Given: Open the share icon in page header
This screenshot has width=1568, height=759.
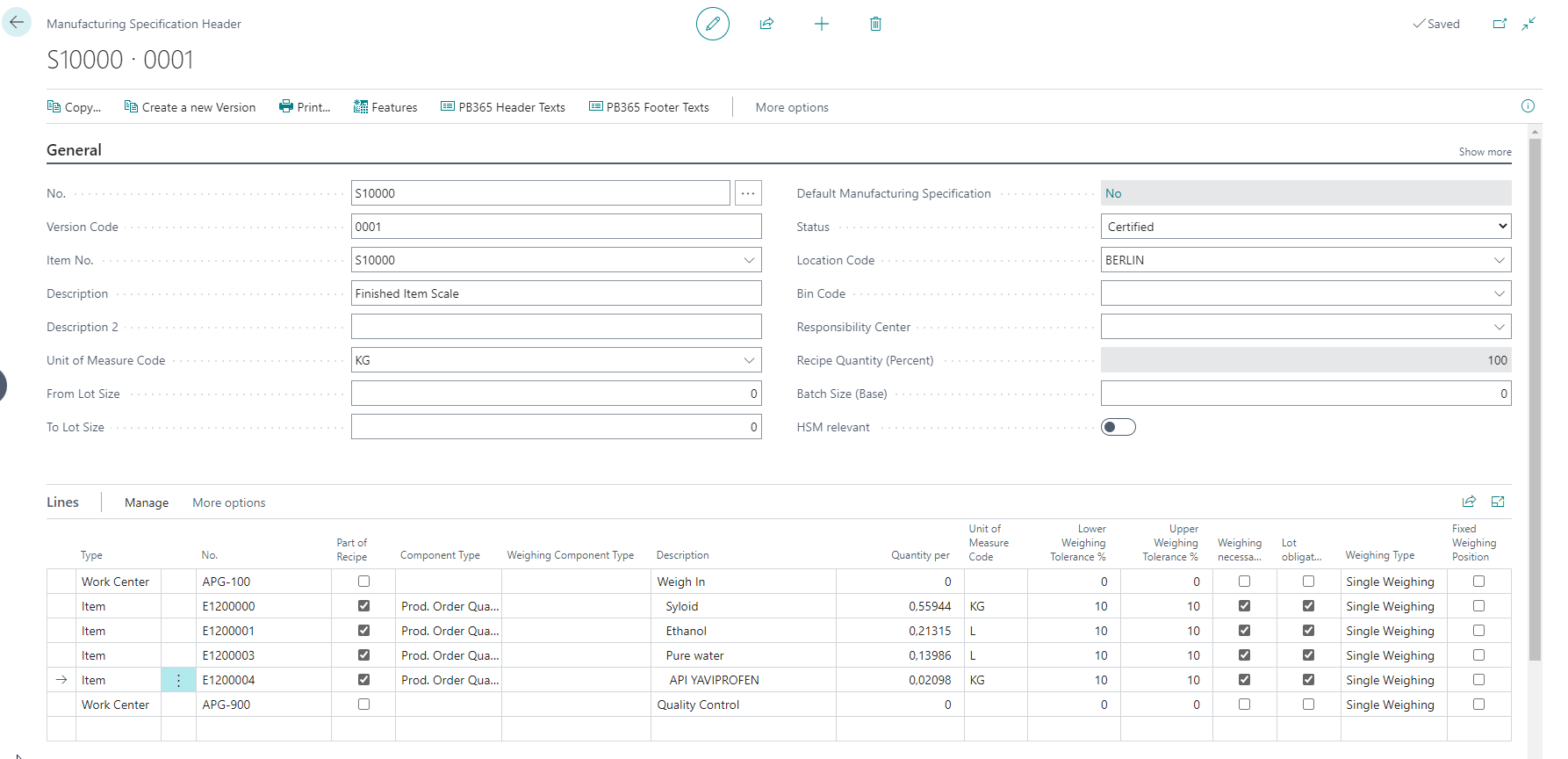Looking at the screenshot, I should point(766,24).
